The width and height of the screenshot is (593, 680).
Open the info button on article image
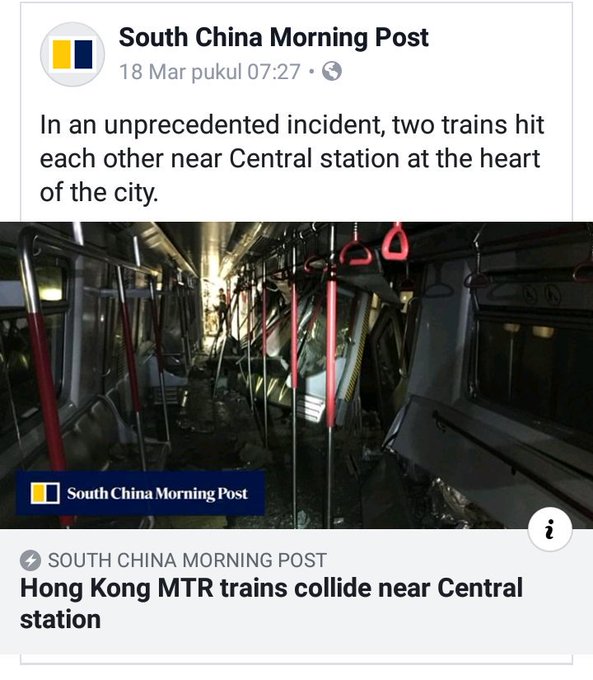click(x=550, y=528)
